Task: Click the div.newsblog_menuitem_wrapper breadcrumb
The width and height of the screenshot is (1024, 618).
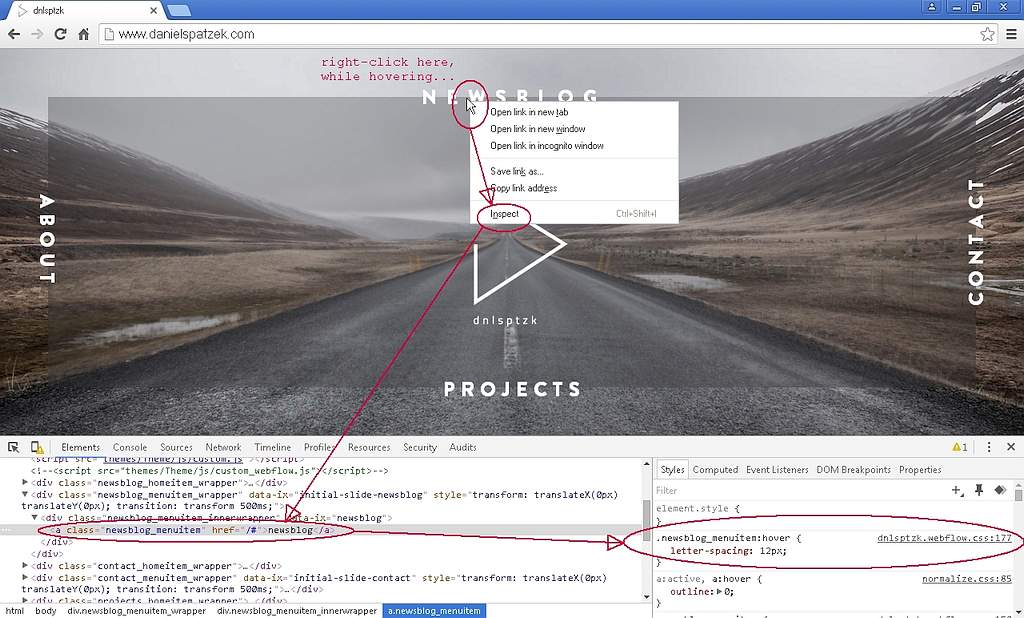Action: (x=136, y=611)
